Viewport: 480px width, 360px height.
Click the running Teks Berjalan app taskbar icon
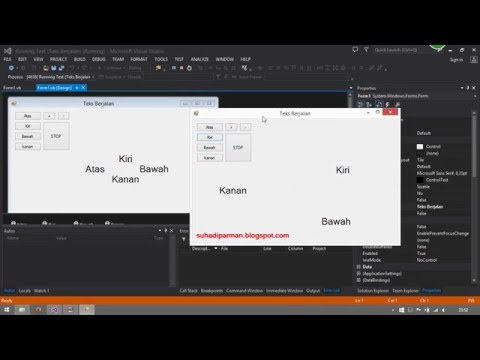coord(87,310)
